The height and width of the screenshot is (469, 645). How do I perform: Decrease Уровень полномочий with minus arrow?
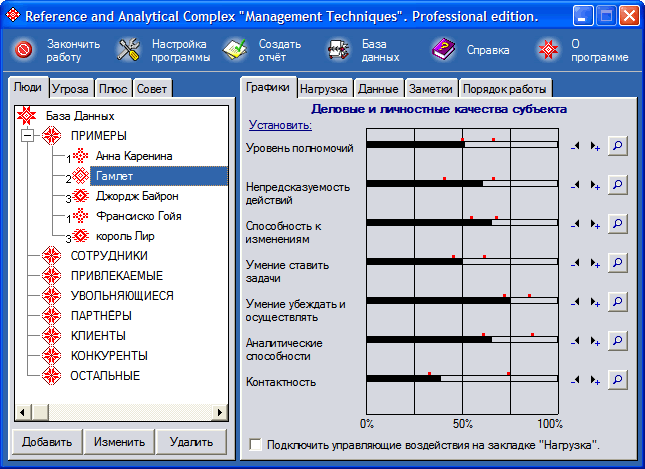[x=575, y=146]
